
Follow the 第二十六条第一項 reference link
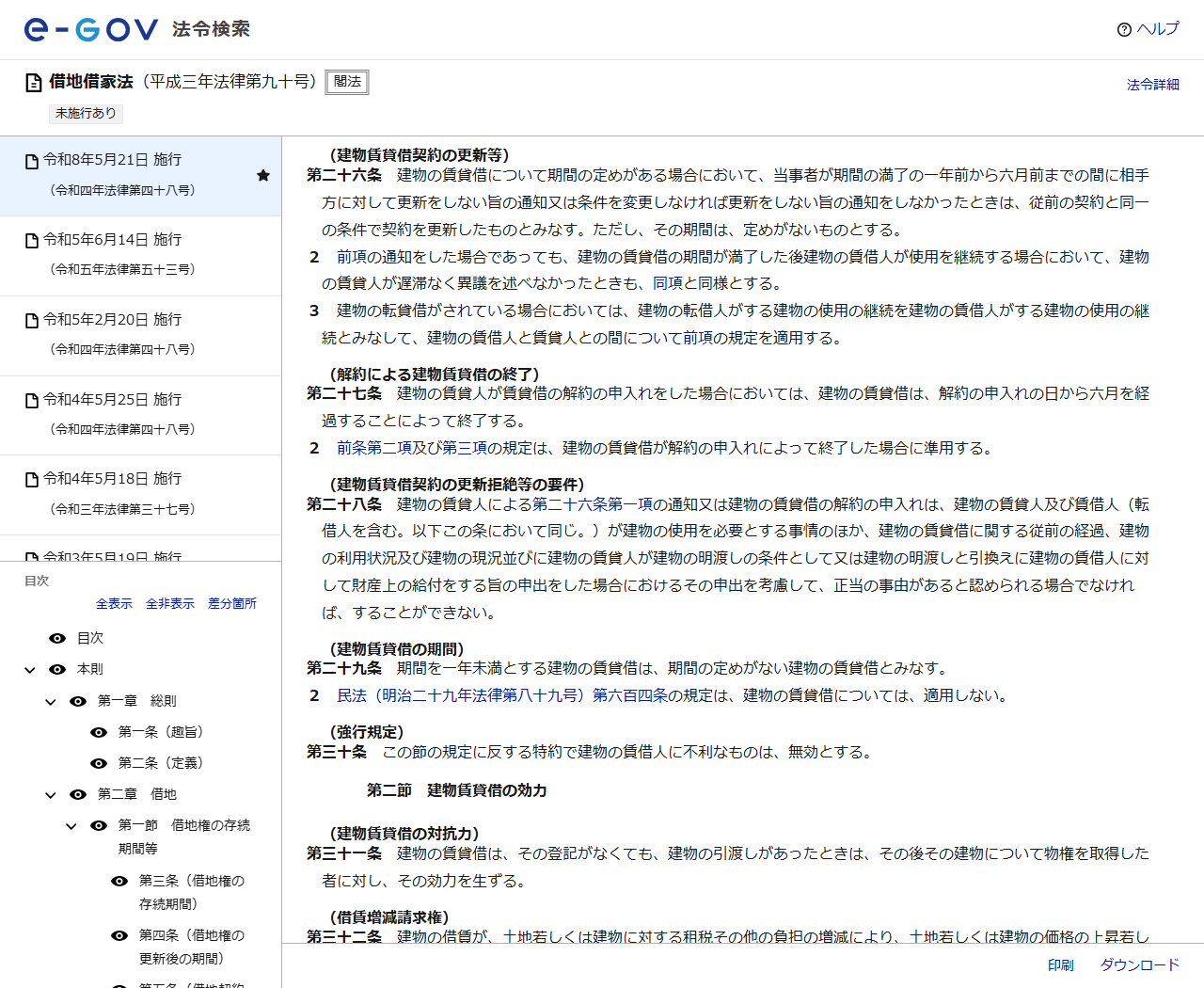coord(593,504)
